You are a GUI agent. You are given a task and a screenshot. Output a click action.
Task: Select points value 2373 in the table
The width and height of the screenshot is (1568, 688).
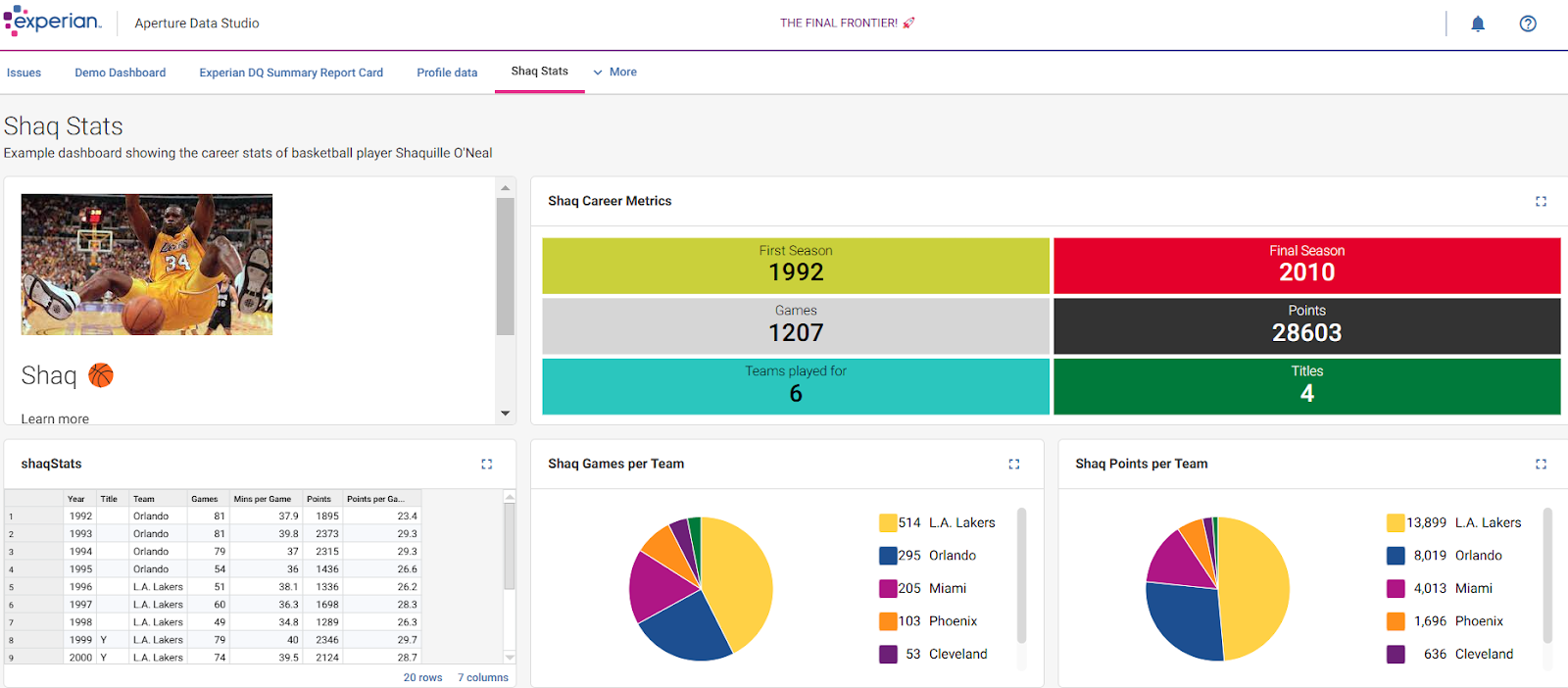click(322, 534)
